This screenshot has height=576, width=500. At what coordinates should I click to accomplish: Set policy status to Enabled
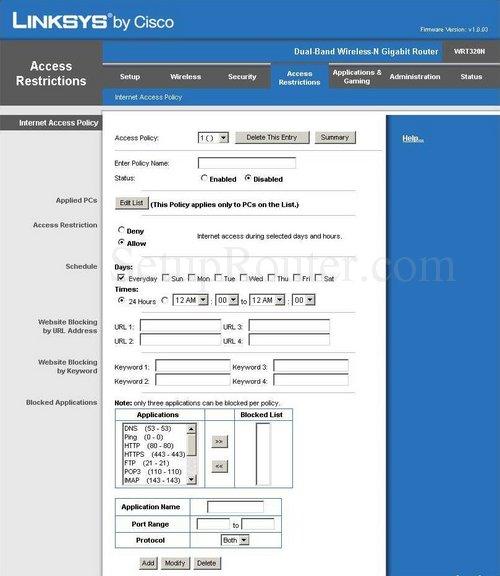click(x=204, y=178)
